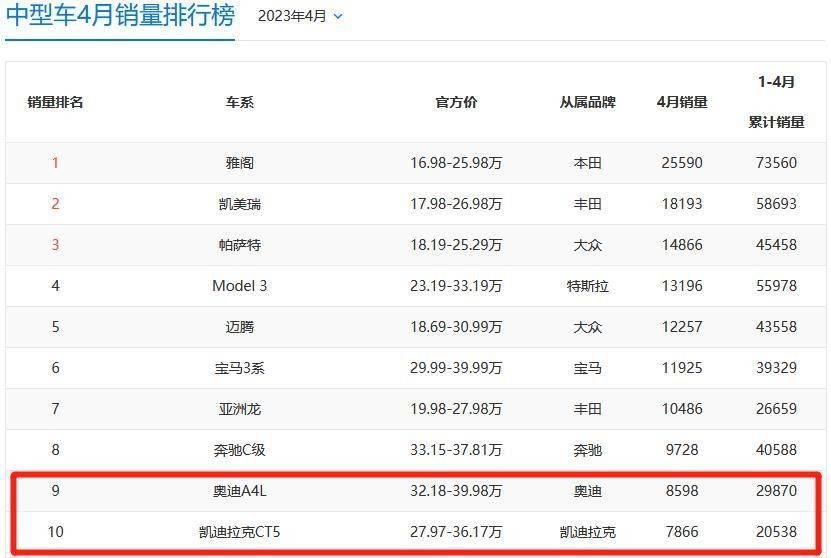Select the 凯迪拉克 brand cell

tap(587, 532)
